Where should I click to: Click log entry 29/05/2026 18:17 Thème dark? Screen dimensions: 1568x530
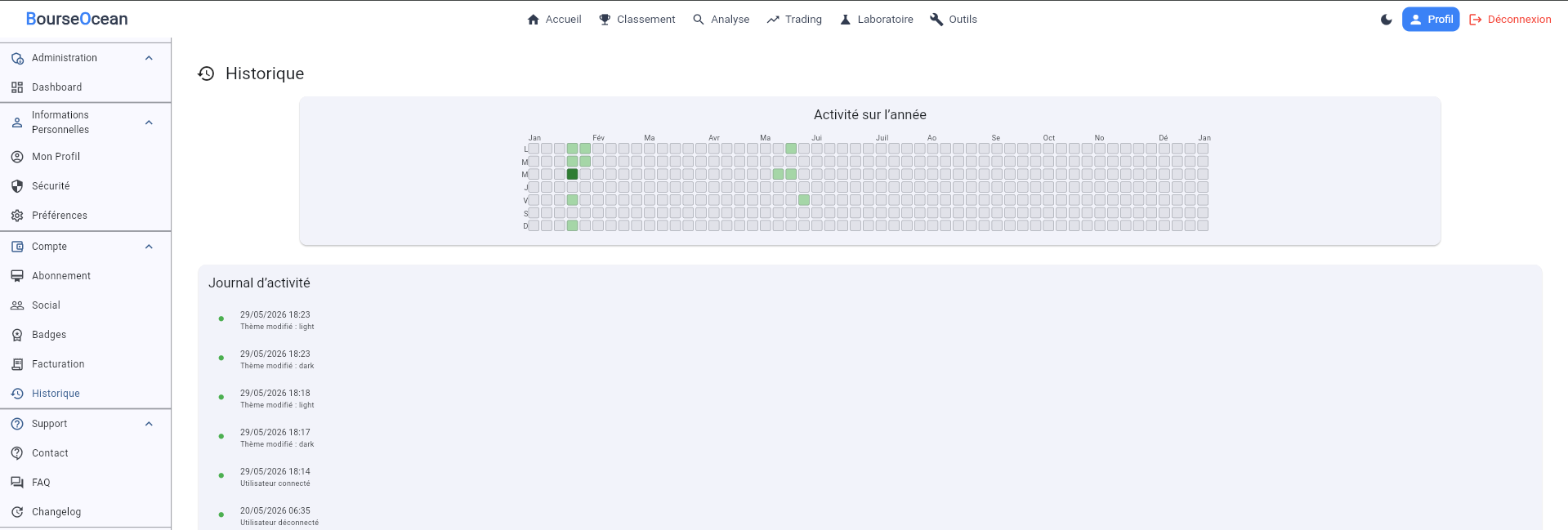coord(277,438)
